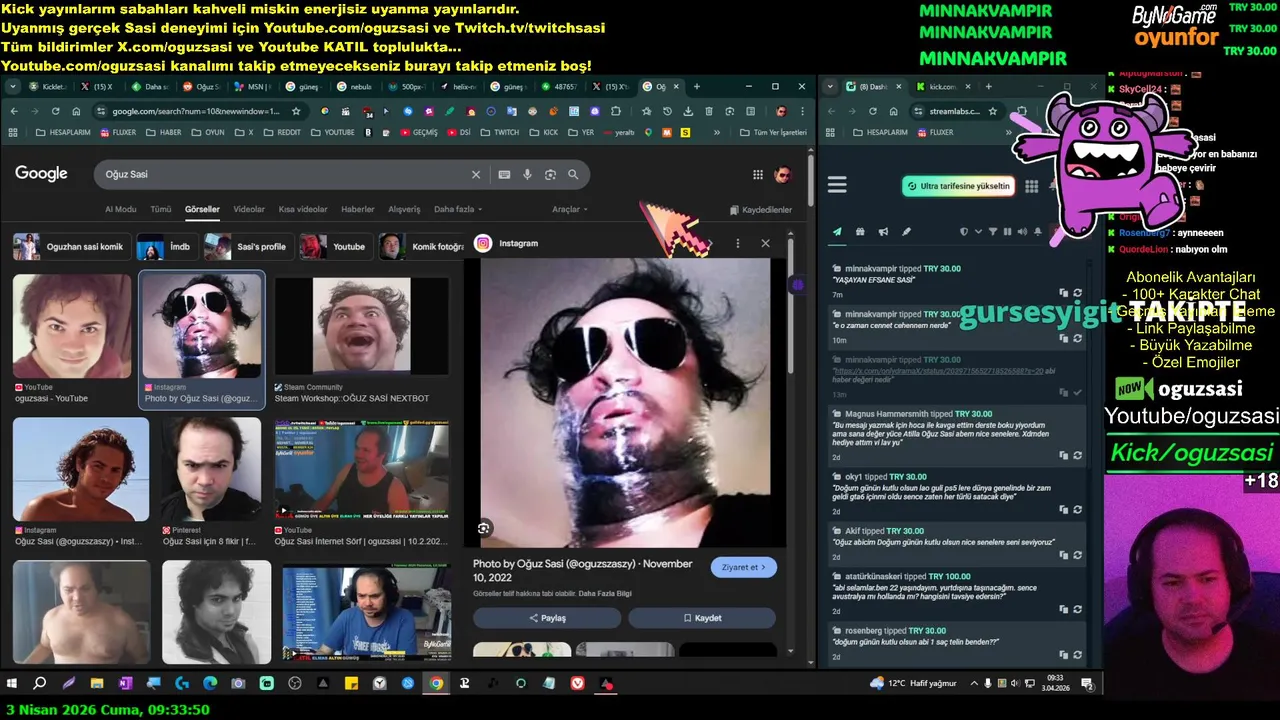Open the Daha Fazla Bilgi link
This screenshot has height=720, width=1280.
[x=606, y=593]
